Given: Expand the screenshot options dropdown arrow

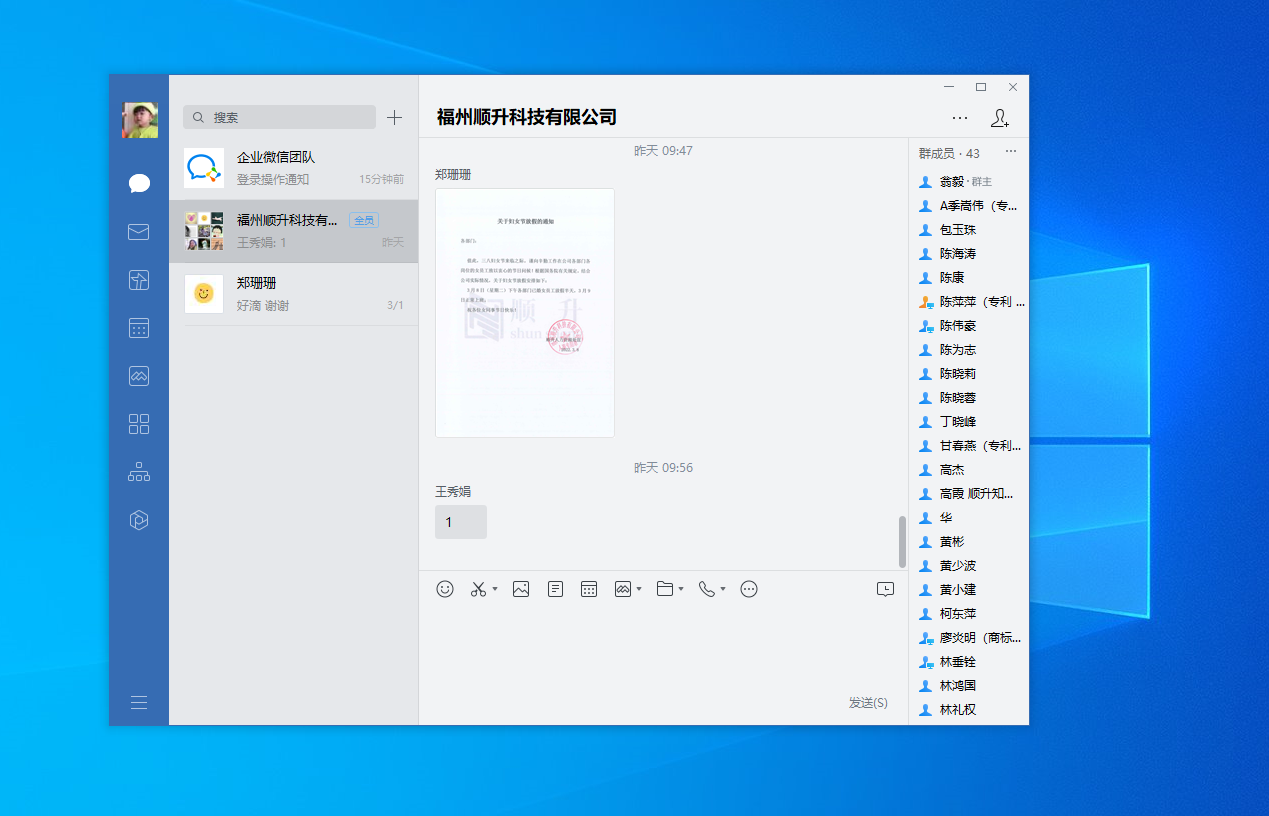Looking at the screenshot, I should (x=495, y=590).
